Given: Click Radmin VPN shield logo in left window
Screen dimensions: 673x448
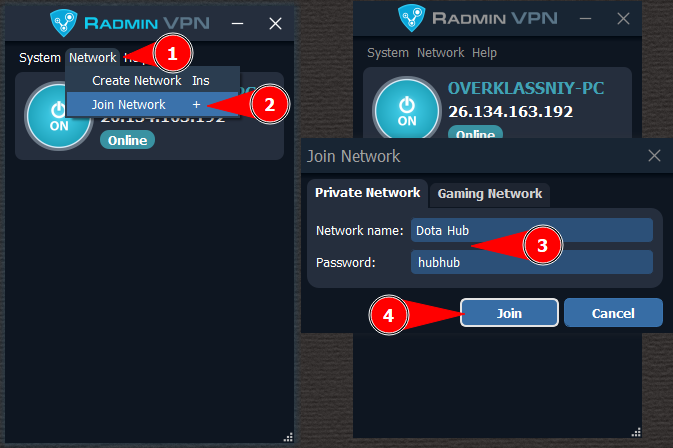Looking at the screenshot, I should coord(64,23).
